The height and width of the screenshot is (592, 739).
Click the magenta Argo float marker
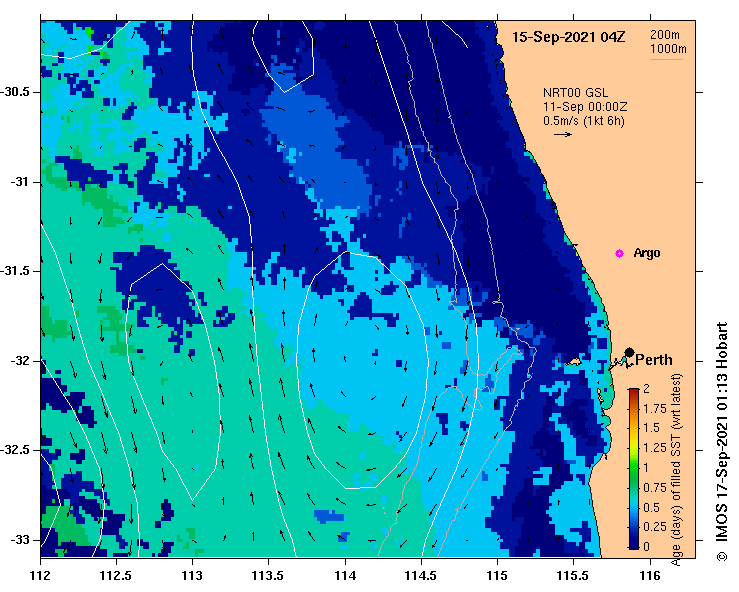[619, 254]
